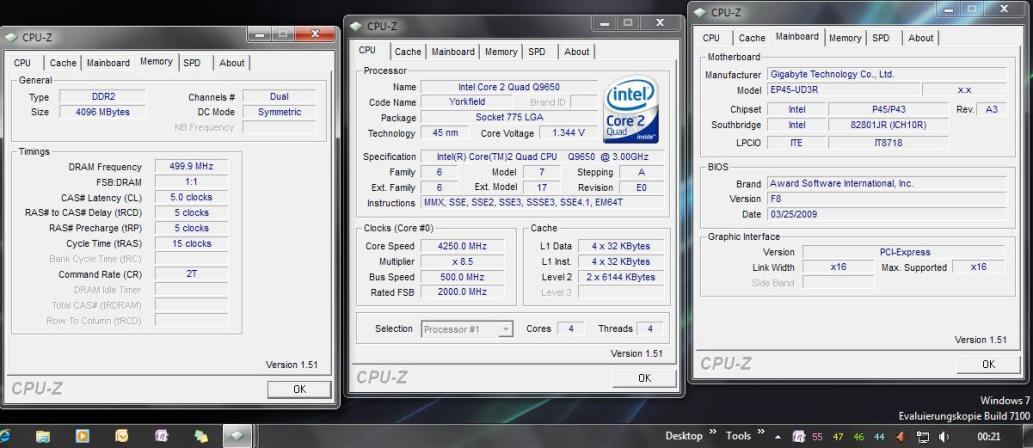Click the DRAM Frequency 499.9 MHz value
The width and height of the screenshot is (1033, 448).
192,167
